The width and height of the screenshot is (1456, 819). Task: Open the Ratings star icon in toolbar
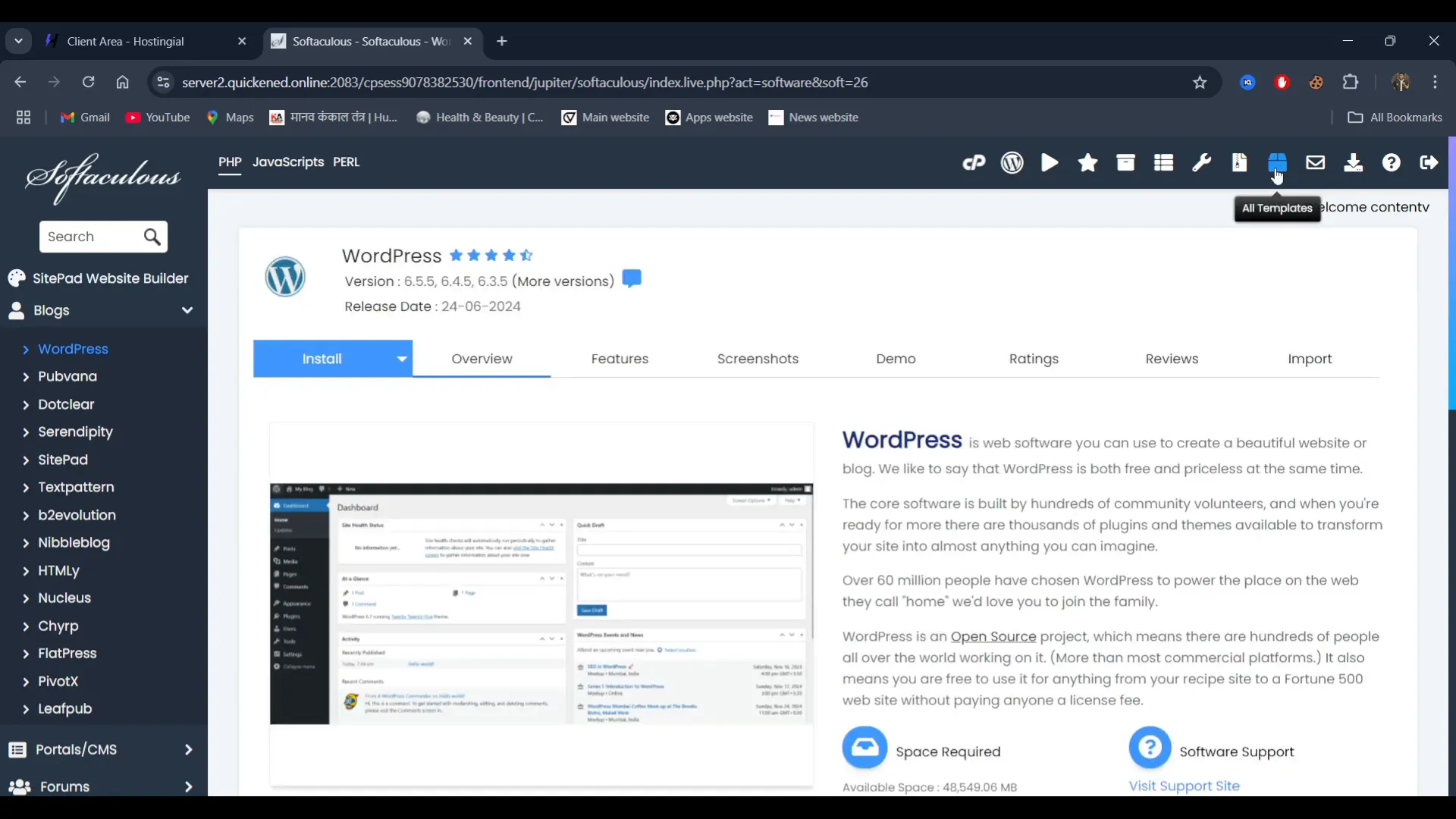tap(1087, 162)
